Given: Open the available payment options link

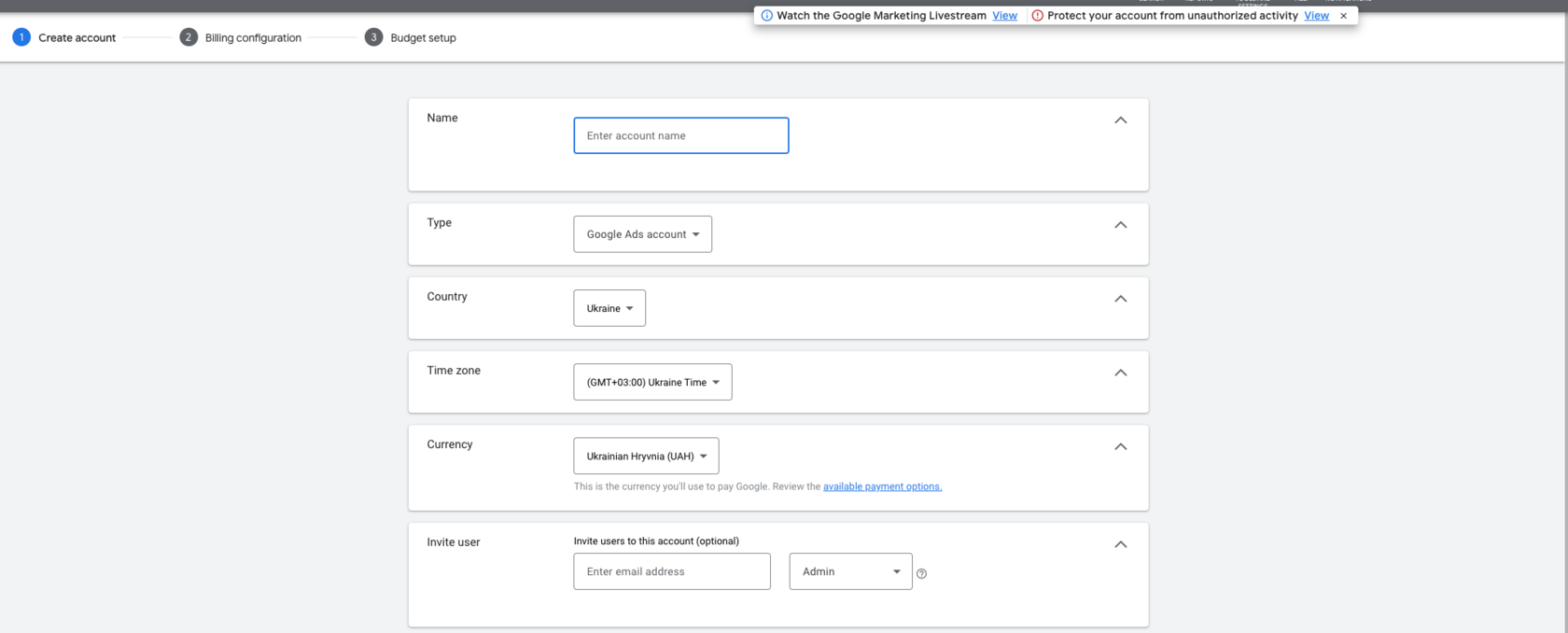Looking at the screenshot, I should click(882, 486).
